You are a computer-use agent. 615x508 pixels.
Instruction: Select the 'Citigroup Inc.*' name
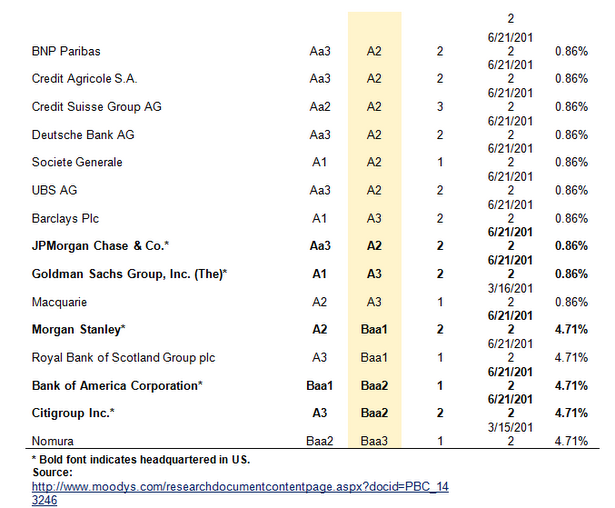(x=73, y=413)
